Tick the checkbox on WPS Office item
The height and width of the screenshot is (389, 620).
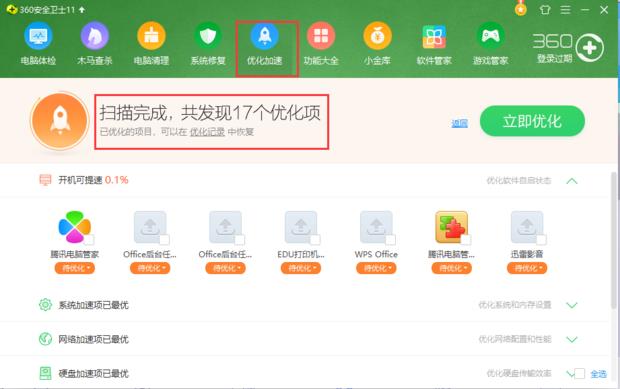(391, 240)
